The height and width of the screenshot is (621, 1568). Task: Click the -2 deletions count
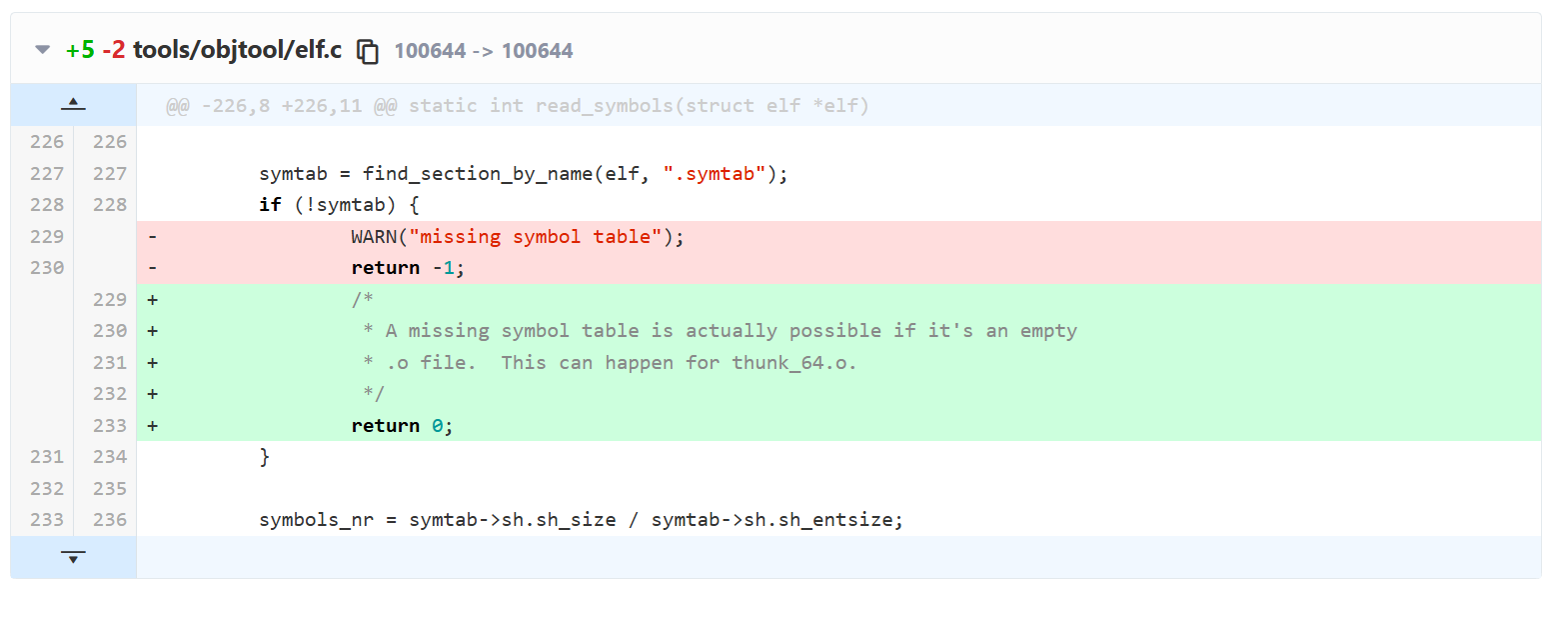114,50
